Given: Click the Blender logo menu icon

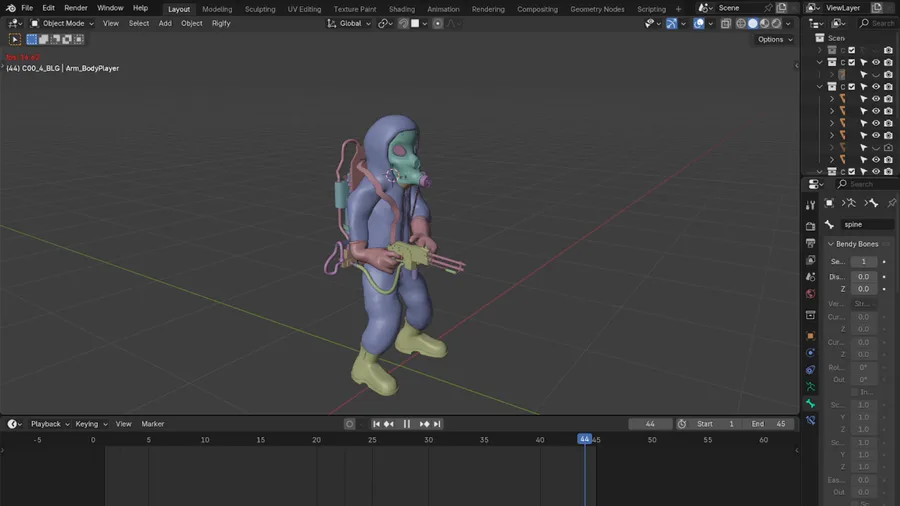Looking at the screenshot, I should [11, 8].
